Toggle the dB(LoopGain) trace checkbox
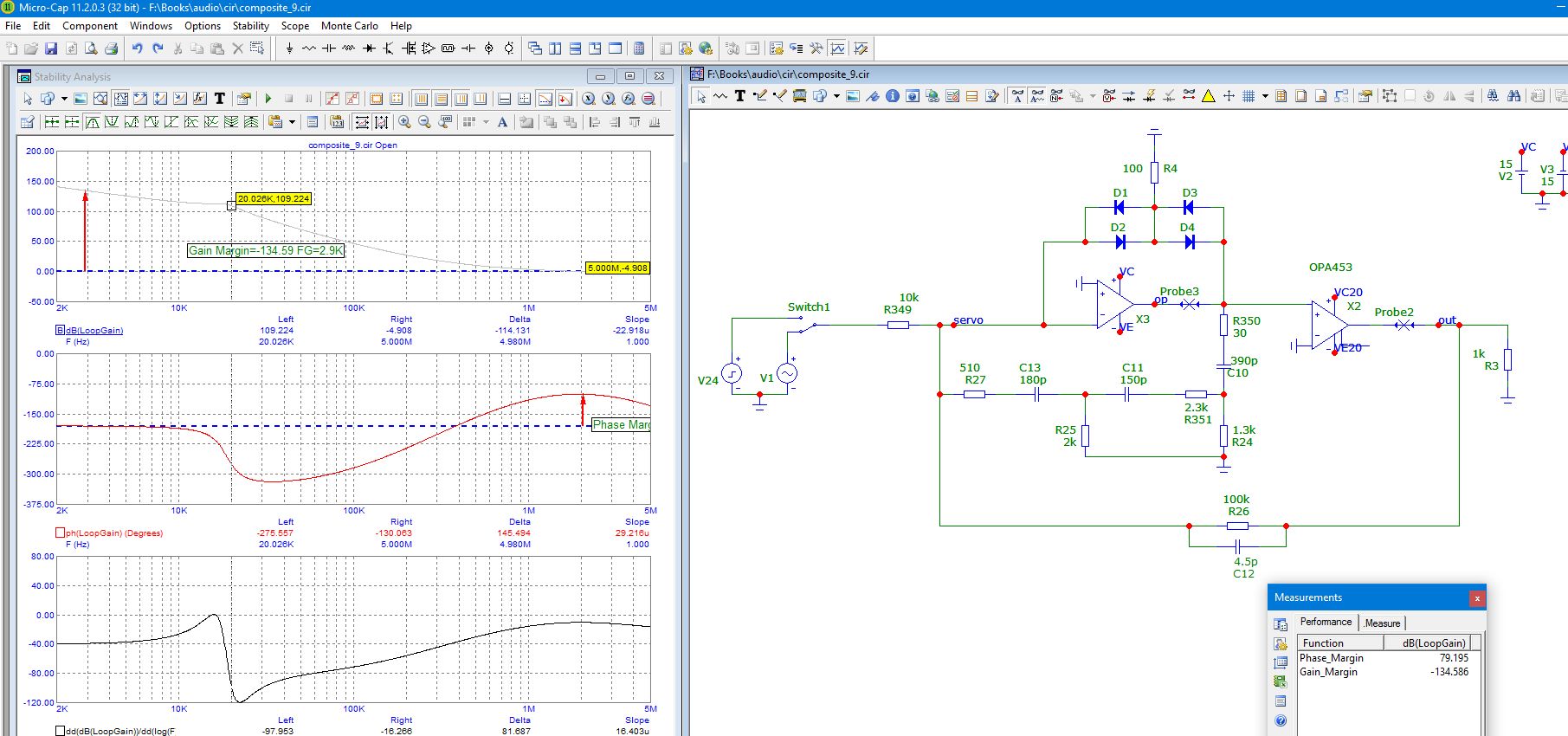1568x736 pixels. [61, 330]
